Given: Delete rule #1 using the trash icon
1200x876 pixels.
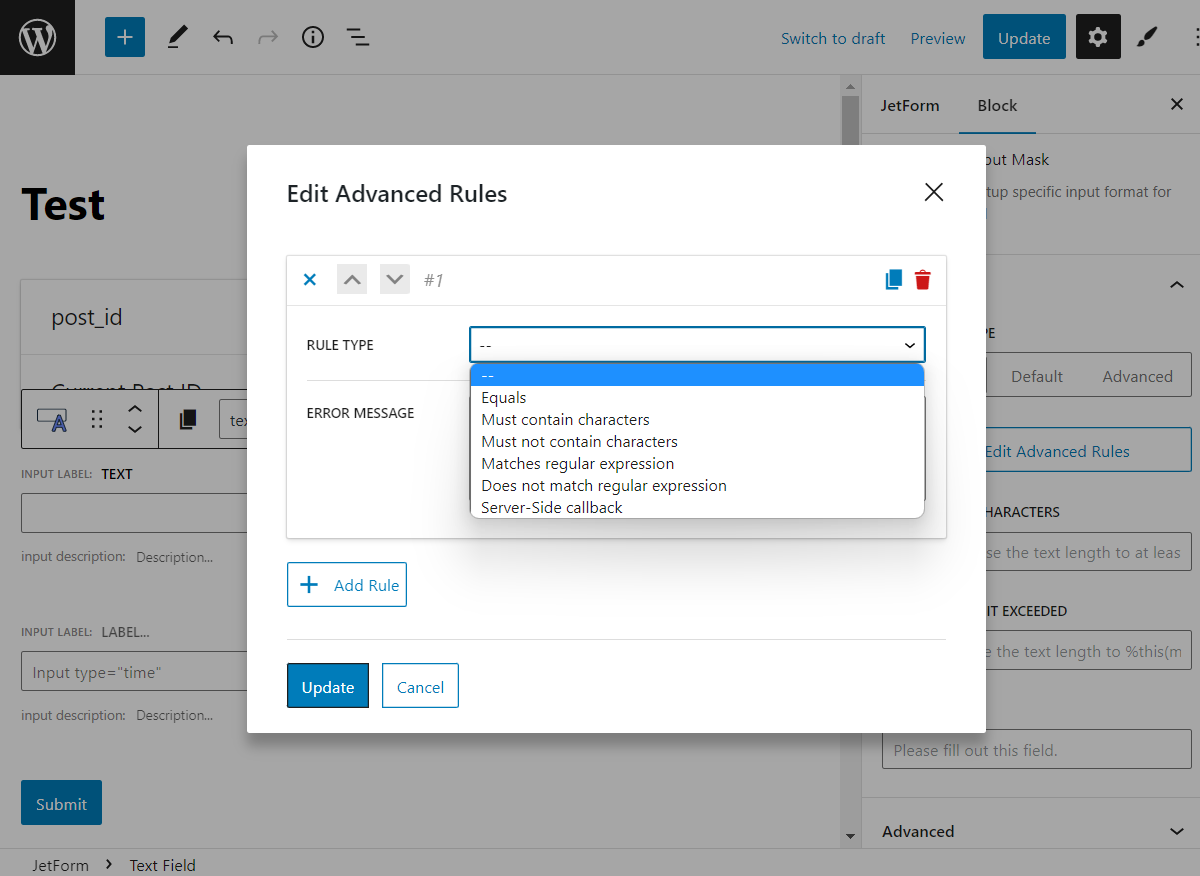Looking at the screenshot, I should point(922,279).
